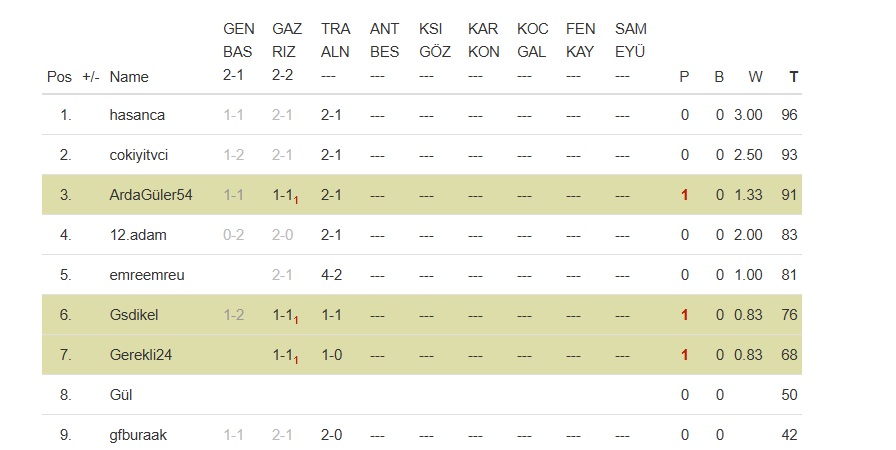Open Gerekli24's entry in the standings

pyautogui.click(x=140, y=355)
